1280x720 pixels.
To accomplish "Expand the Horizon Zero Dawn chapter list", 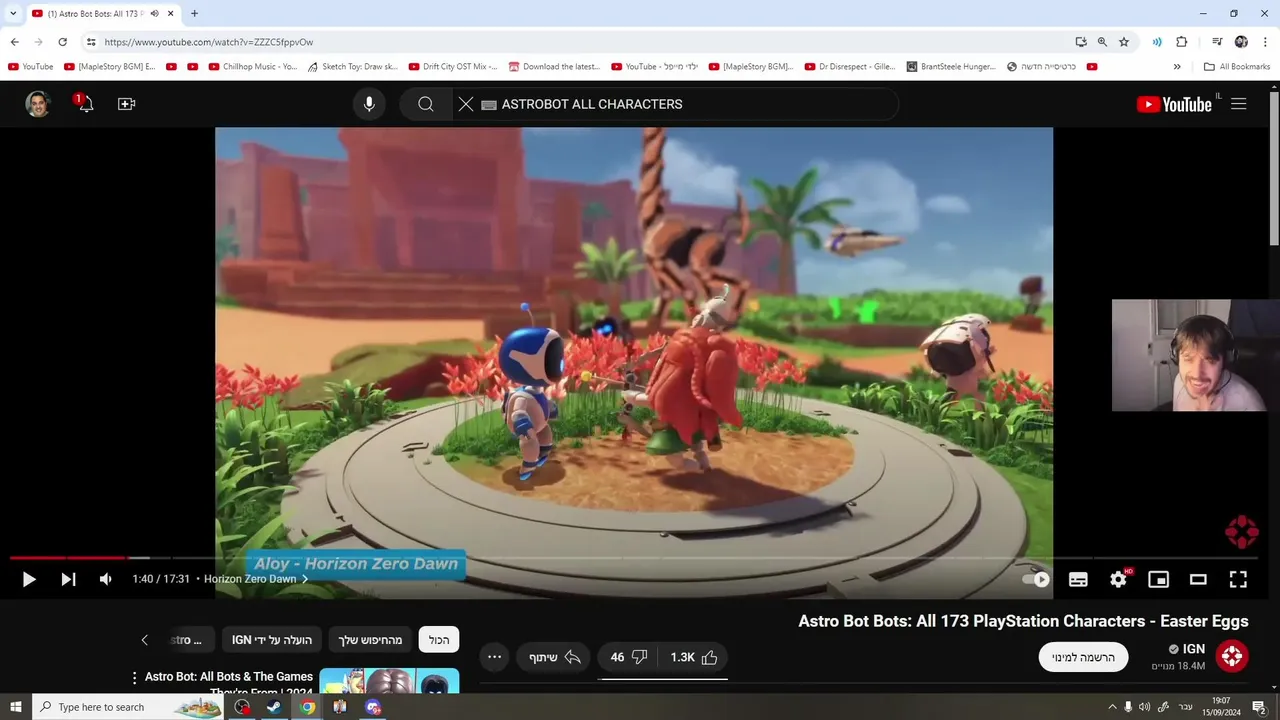I will (256, 579).
